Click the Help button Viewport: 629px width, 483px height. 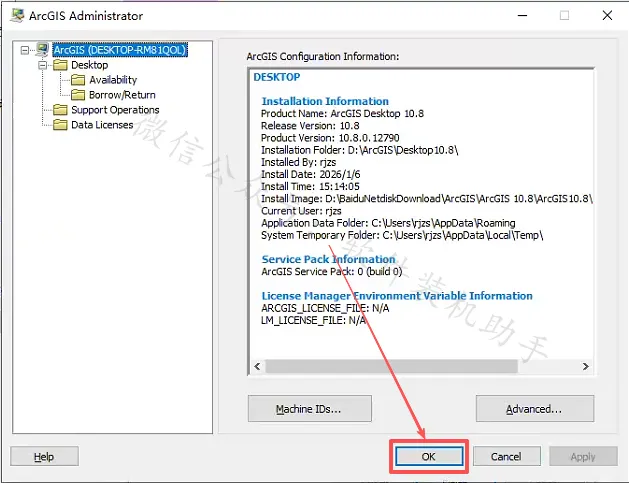click(44, 457)
